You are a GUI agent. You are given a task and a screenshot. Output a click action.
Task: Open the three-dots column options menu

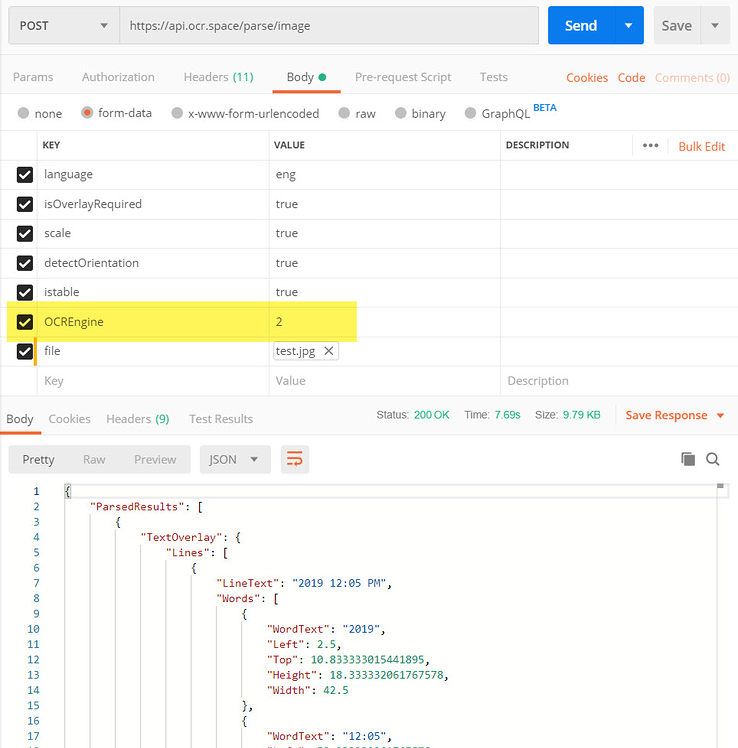(650, 145)
